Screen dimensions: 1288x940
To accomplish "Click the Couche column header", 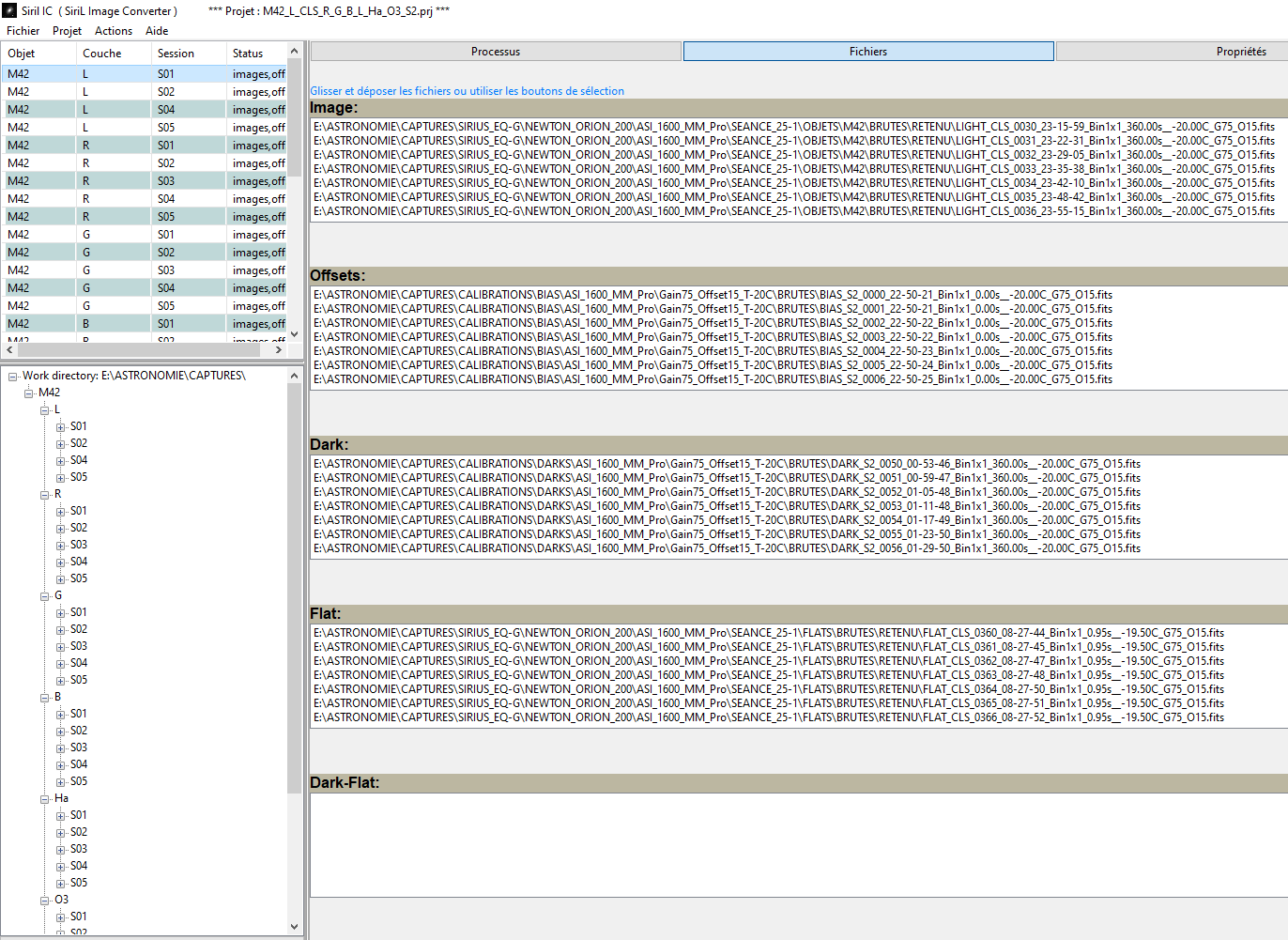I will tap(102, 54).
